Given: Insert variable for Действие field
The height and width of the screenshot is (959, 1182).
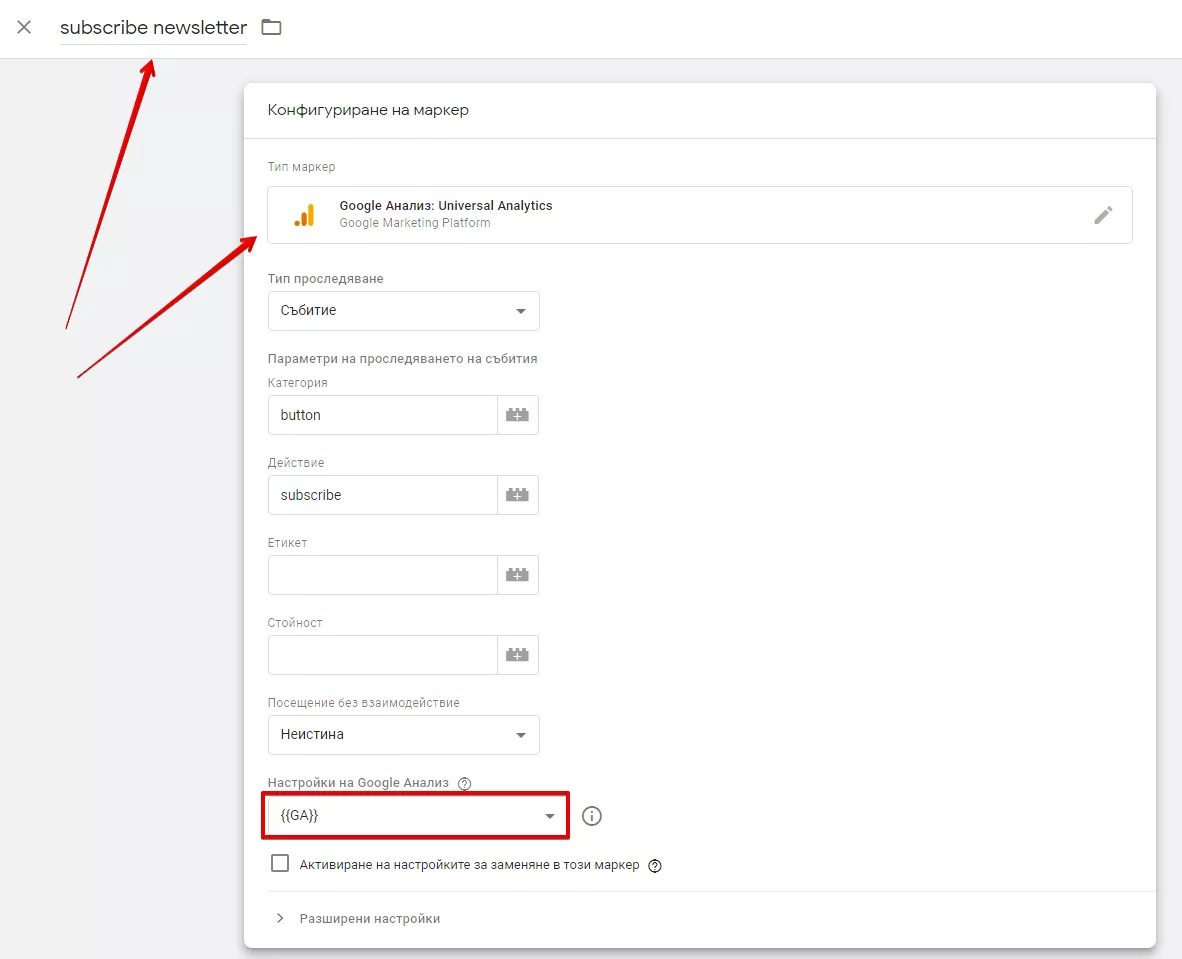Looking at the screenshot, I should click(x=518, y=495).
